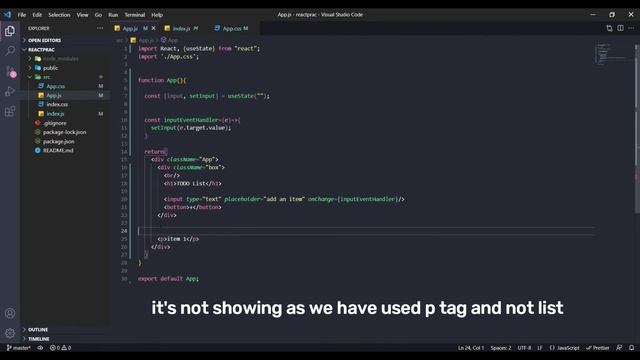The image size is (640, 360).
Task: Open Run and Debug view icon
Action: pyautogui.click(x=10, y=91)
